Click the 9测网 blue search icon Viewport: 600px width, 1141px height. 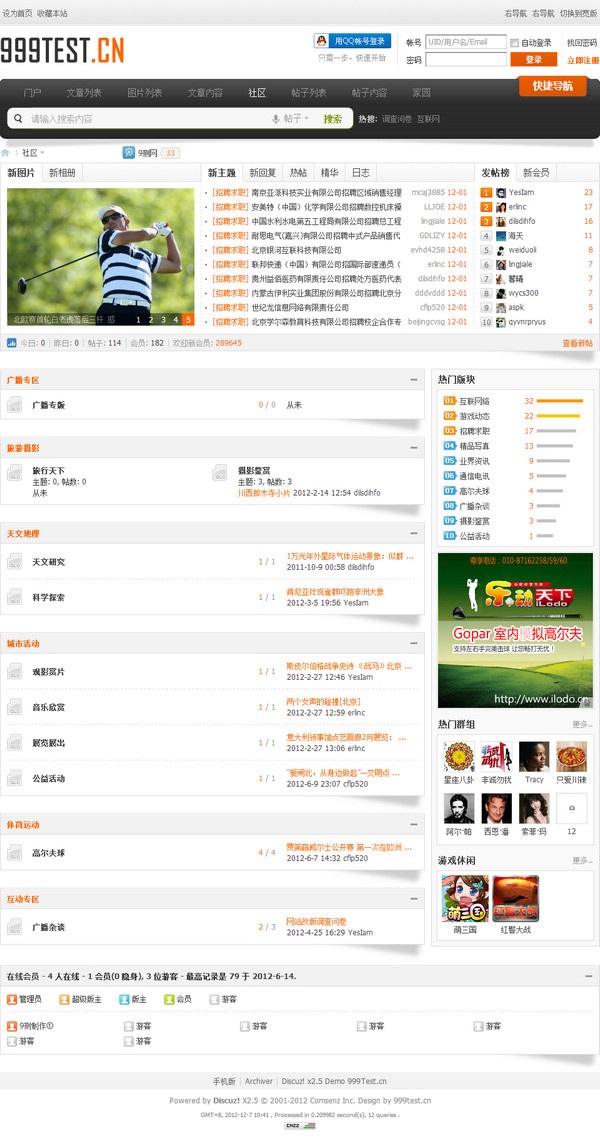(129, 153)
